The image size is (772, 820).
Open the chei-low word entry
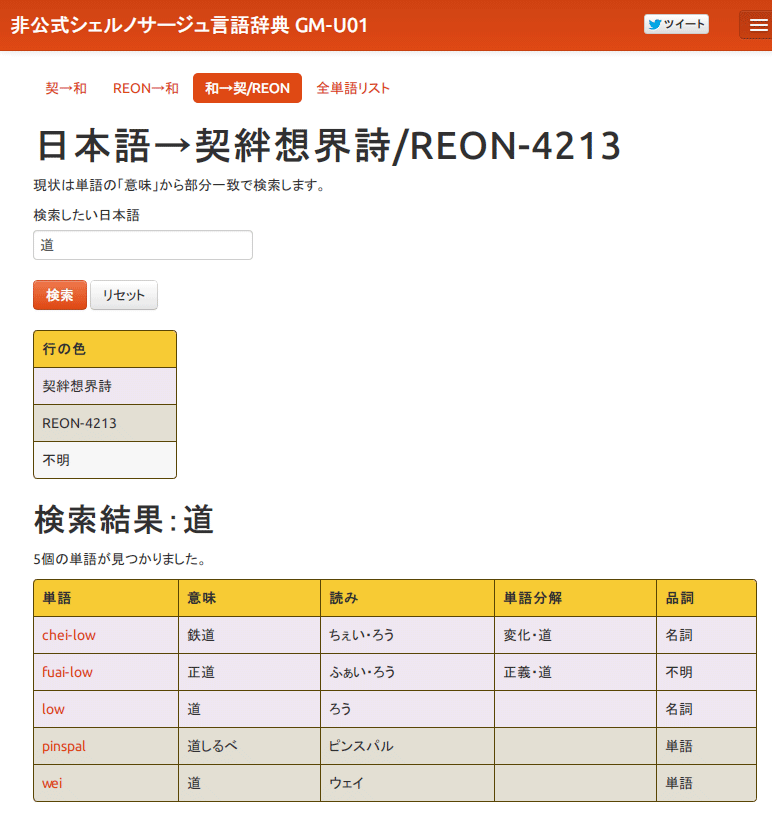(69, 635)
